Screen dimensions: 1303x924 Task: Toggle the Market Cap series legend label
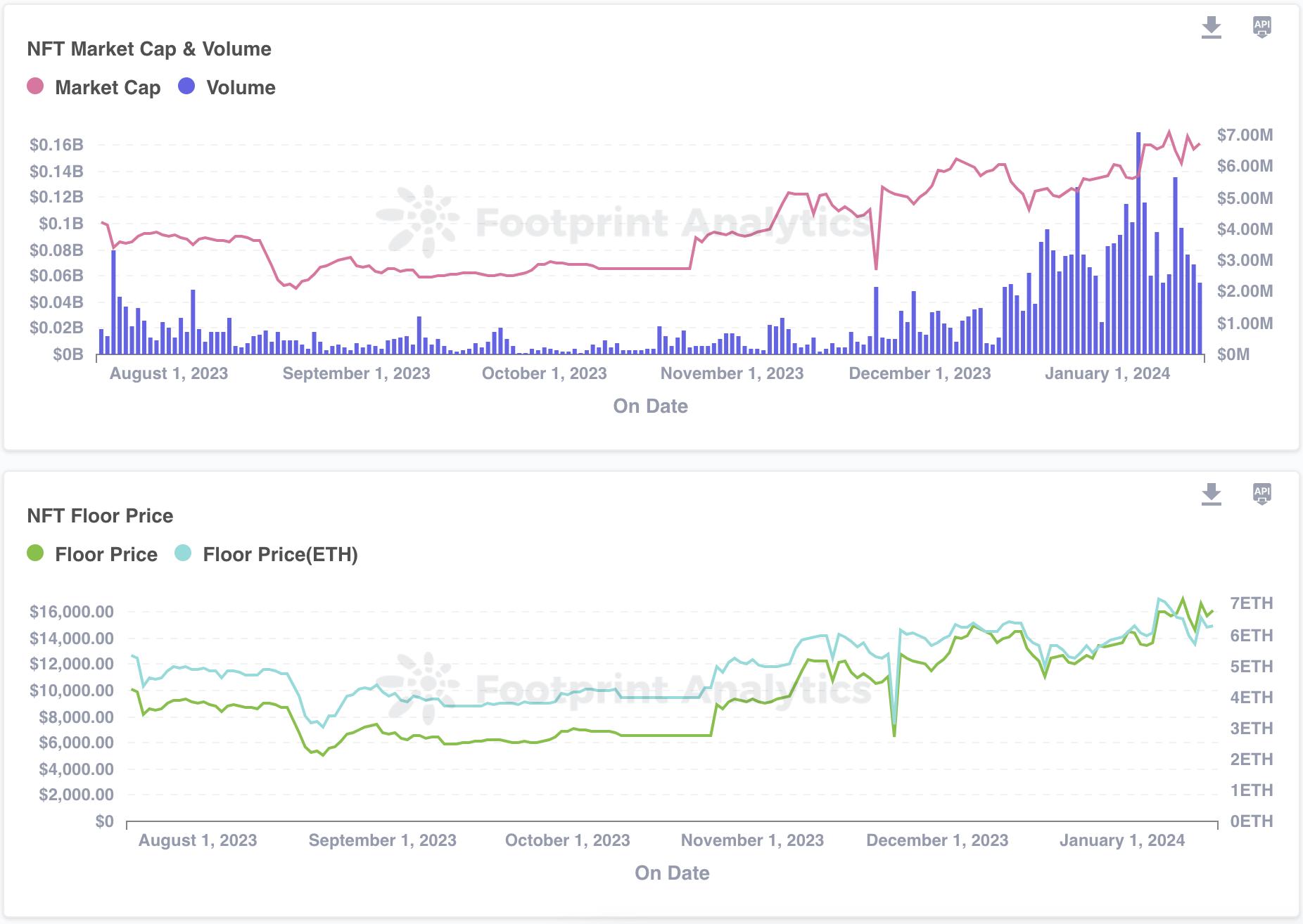pyautogui.click(x=108, y=87)
